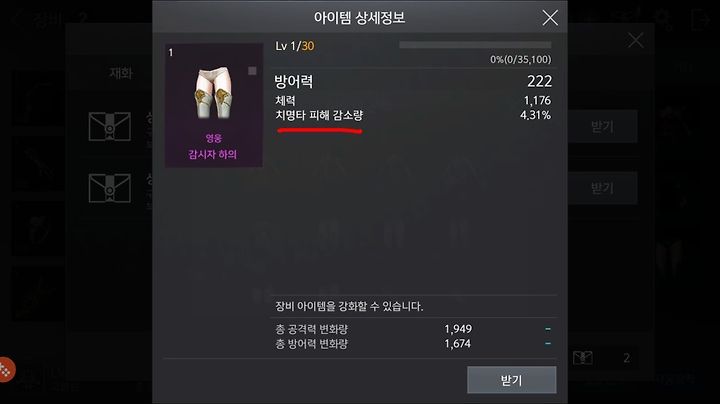The height and width of the screenshot is (404, 720).
Task: Close the dimmed mailbox panel behind
Action: point(636,40)
